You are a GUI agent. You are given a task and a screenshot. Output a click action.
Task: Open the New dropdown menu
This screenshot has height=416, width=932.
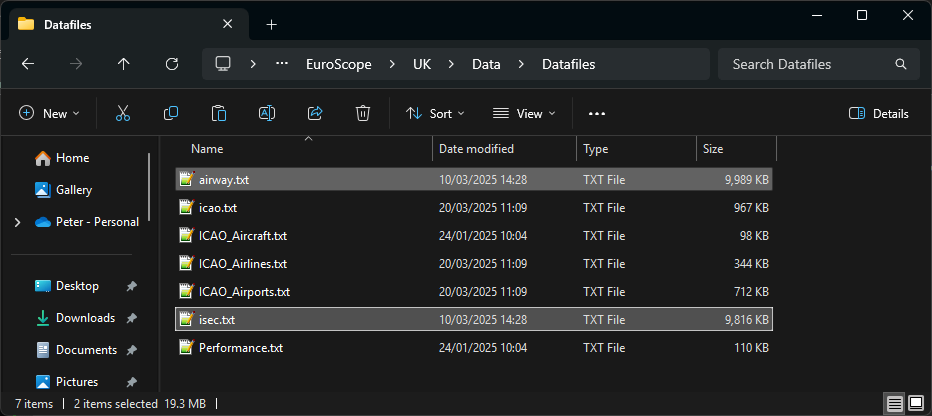click(50, 114)
